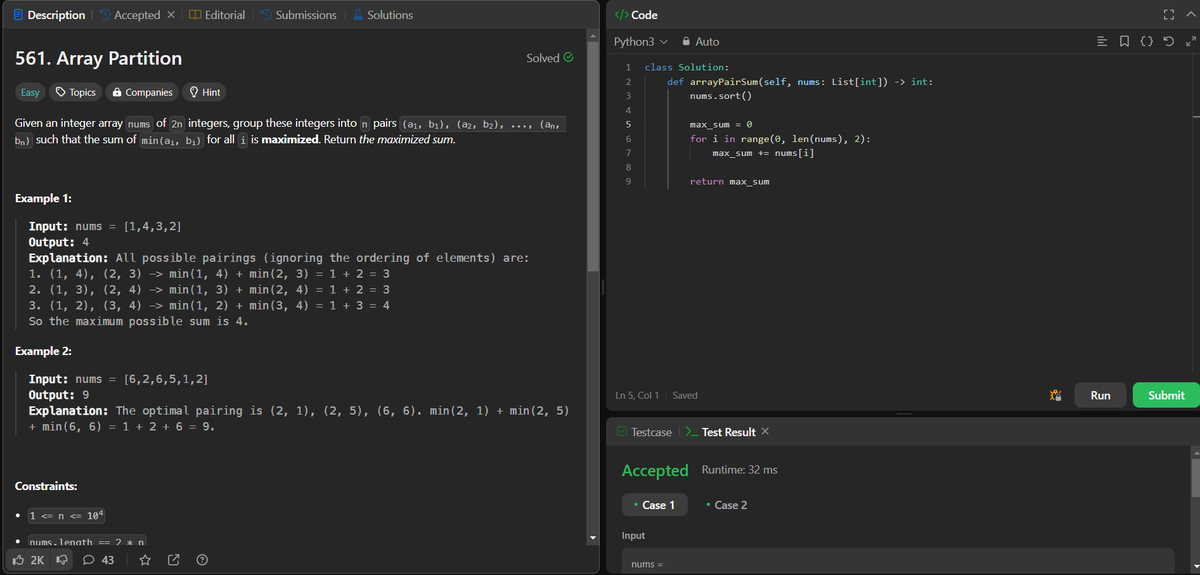The image size is (1200, 575).
Task: Close the Accepted tab
Action: [x=170, y=15]
